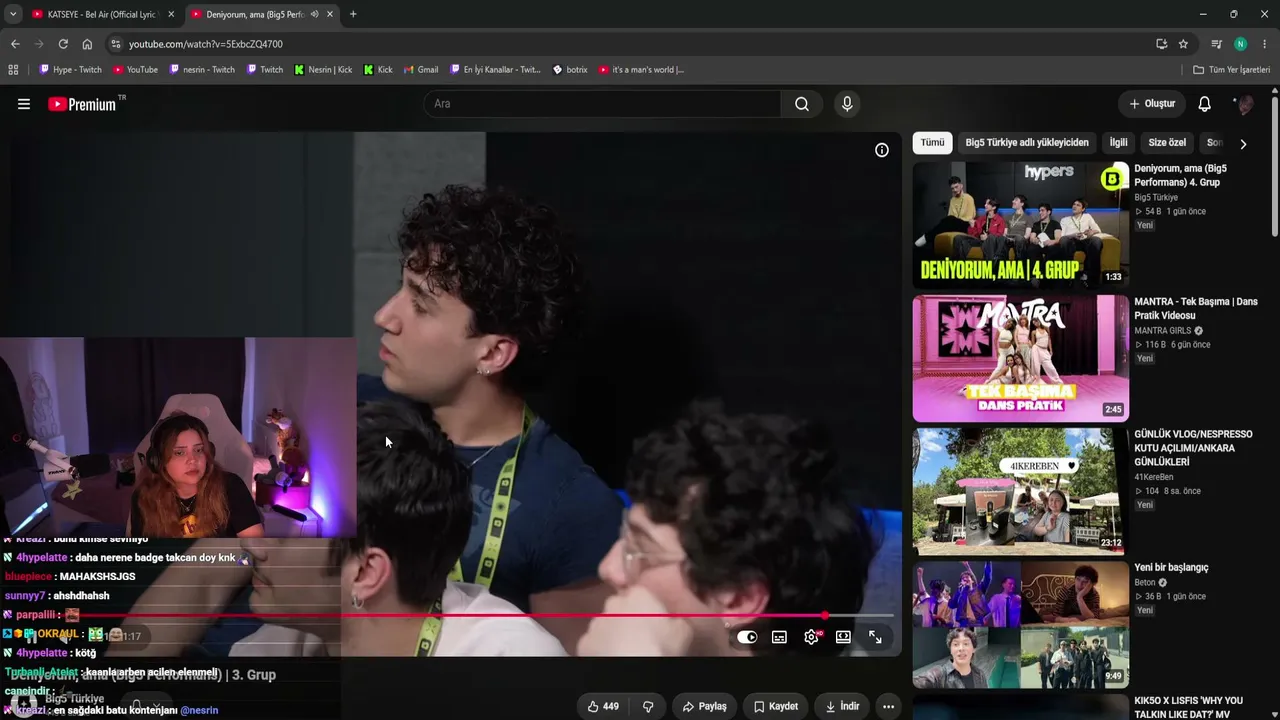Go back in browser history

tap(15, 44)
